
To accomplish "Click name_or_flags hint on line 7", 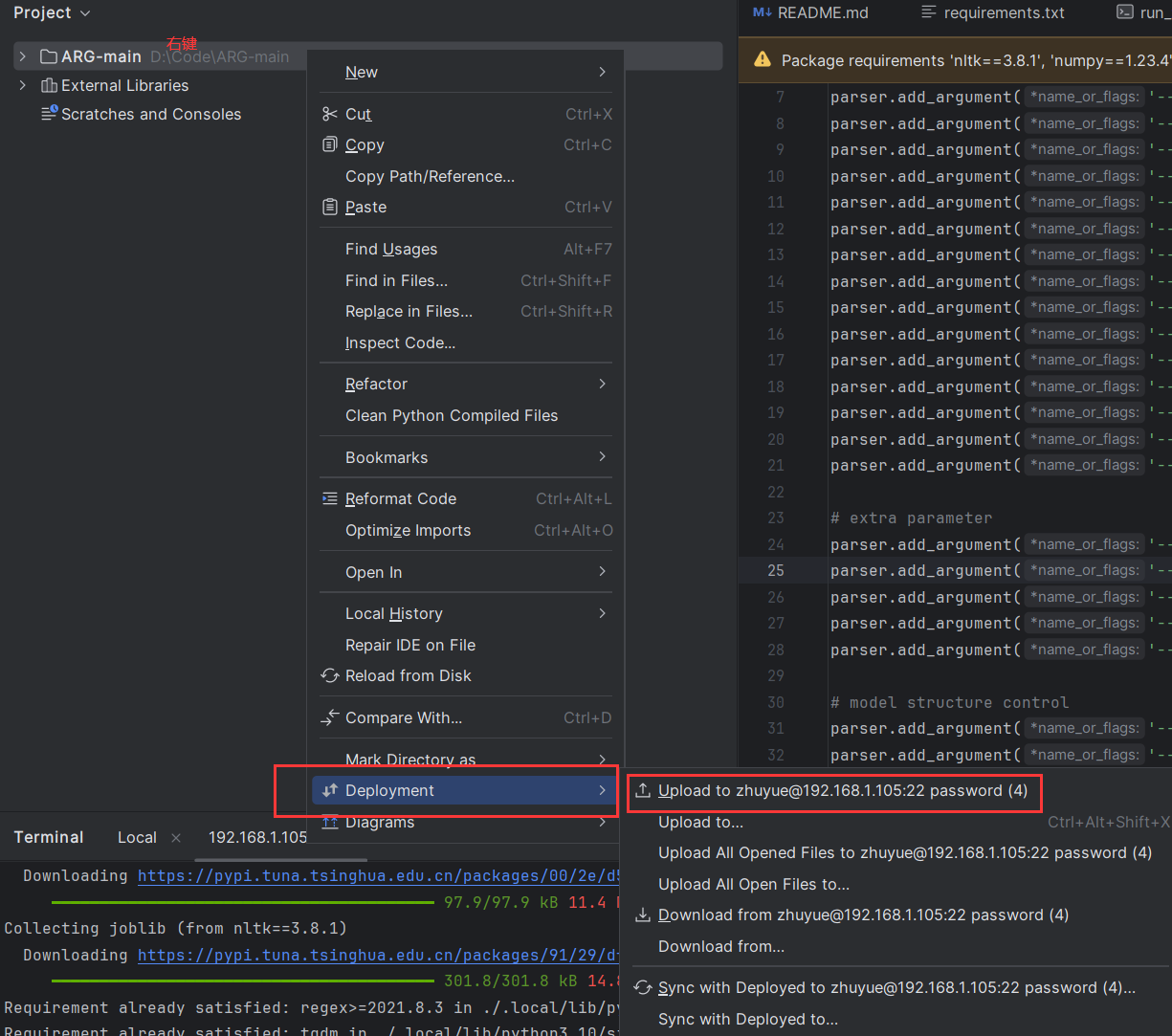I will tap(1084, 97).
